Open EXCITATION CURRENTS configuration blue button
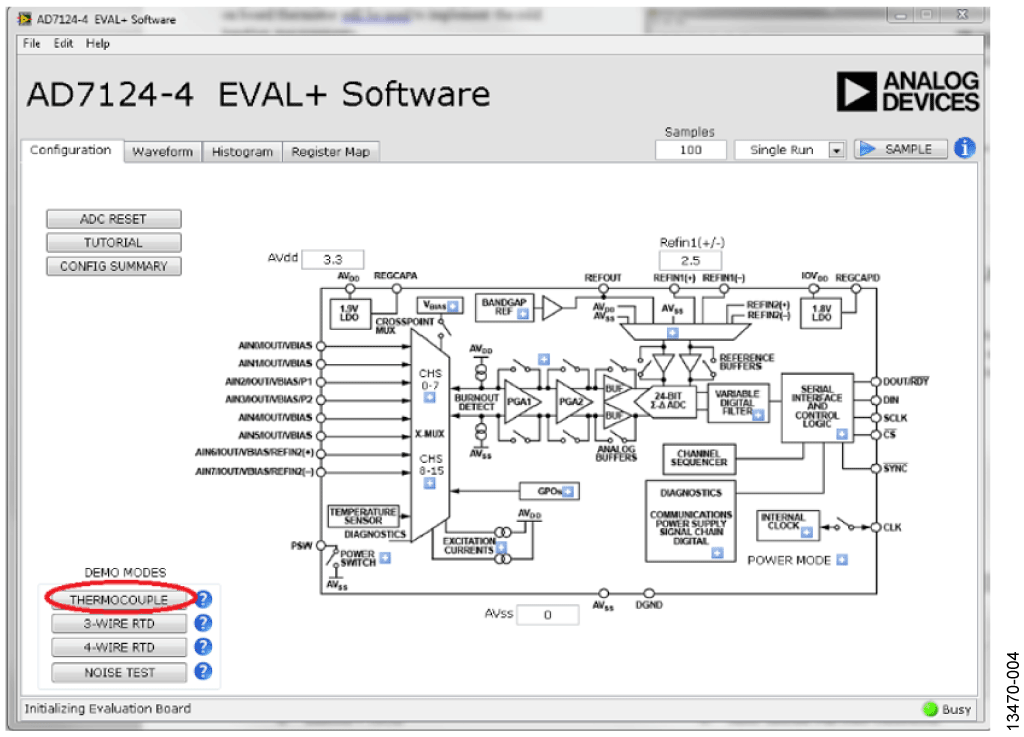 click(x=501, y=548)
